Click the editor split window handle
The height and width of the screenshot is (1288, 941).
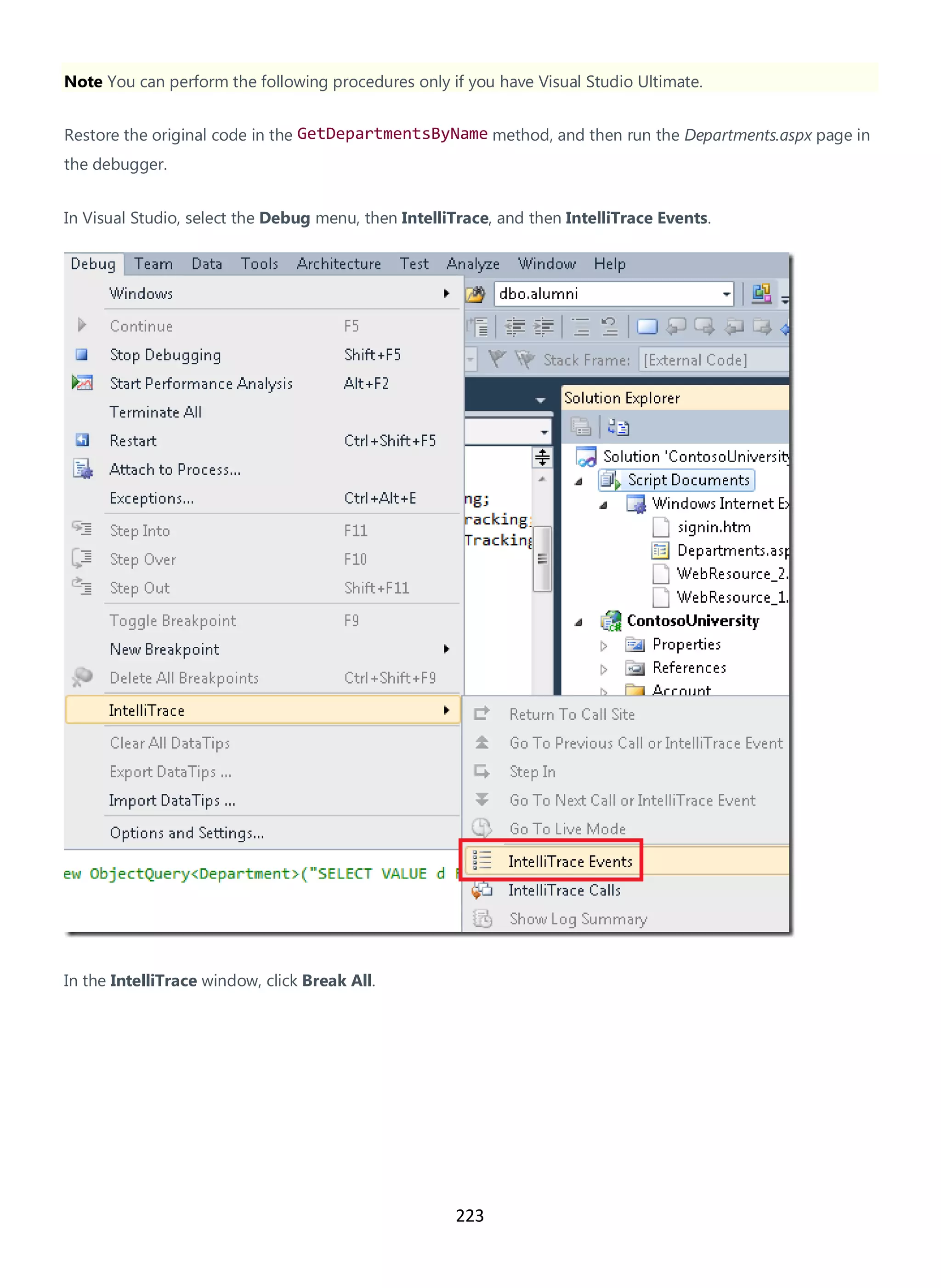[x=542, y=458]
